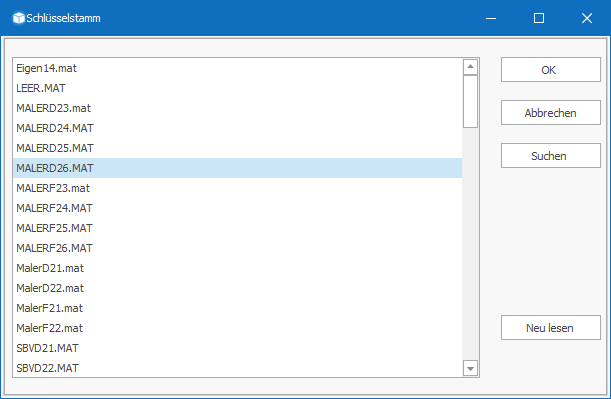Choose MALERF26.MAT entry

[x=238, y=248]
